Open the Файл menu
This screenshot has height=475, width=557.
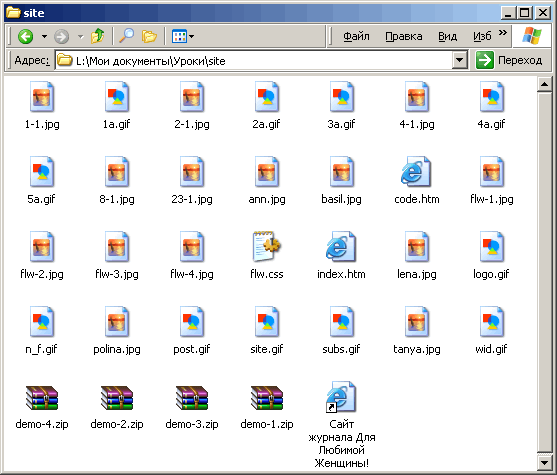pyautogui.click(x=356, y=36)
